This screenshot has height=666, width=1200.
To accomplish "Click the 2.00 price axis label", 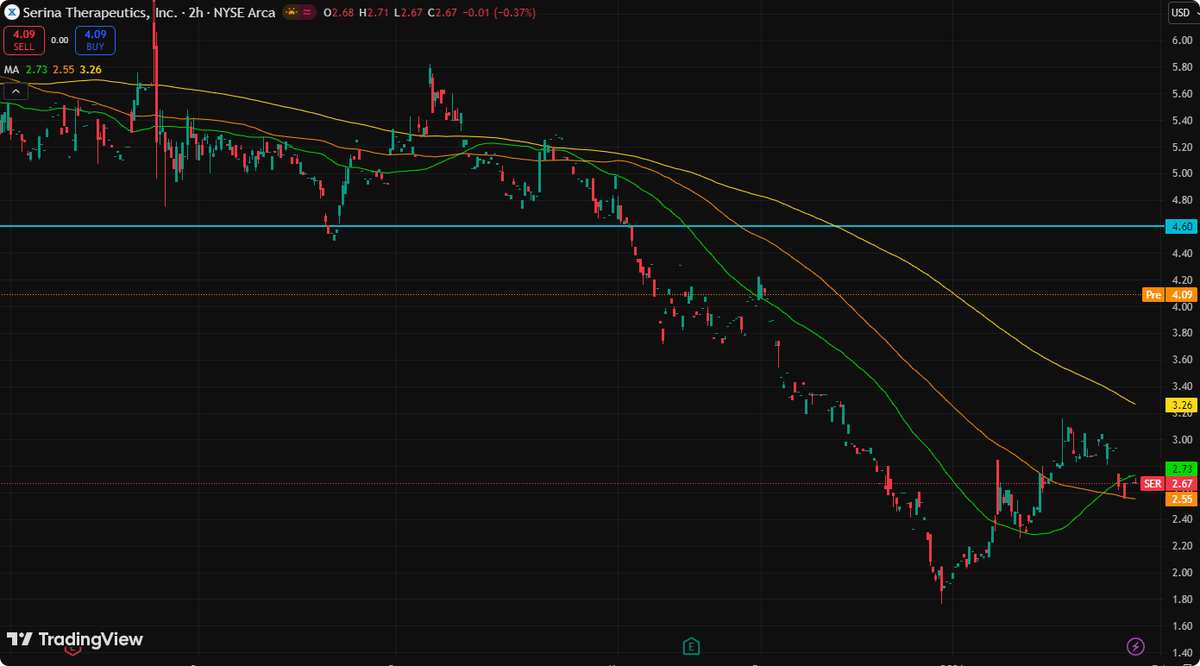I will click(x=1182, y=572).
